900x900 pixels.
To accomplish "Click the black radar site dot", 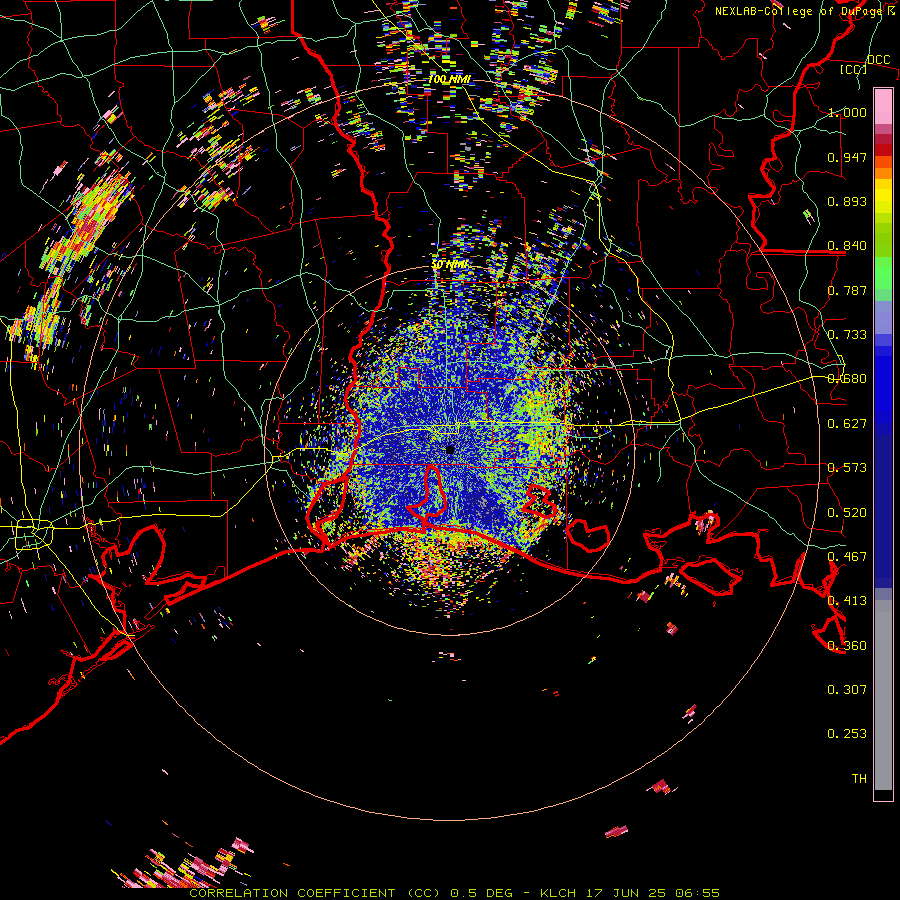I will point(449,450).
